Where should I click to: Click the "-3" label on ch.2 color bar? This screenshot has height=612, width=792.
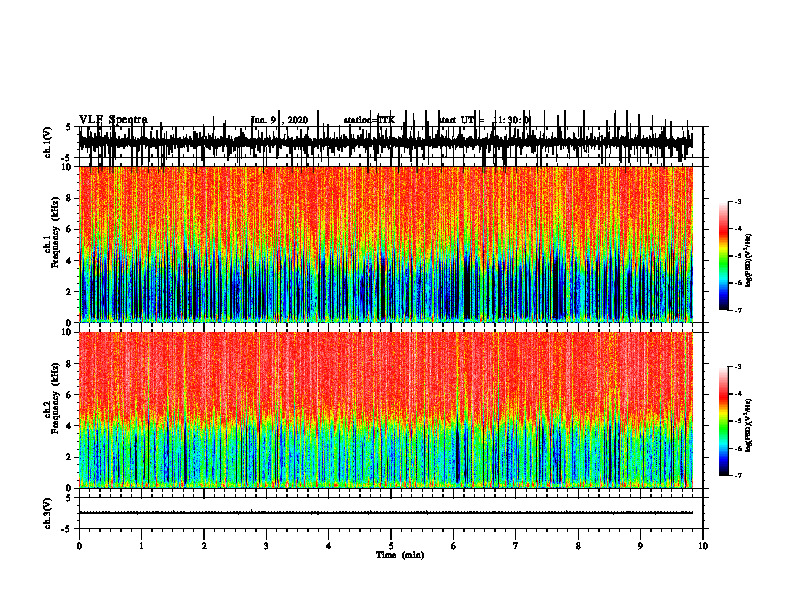(738, 367)
